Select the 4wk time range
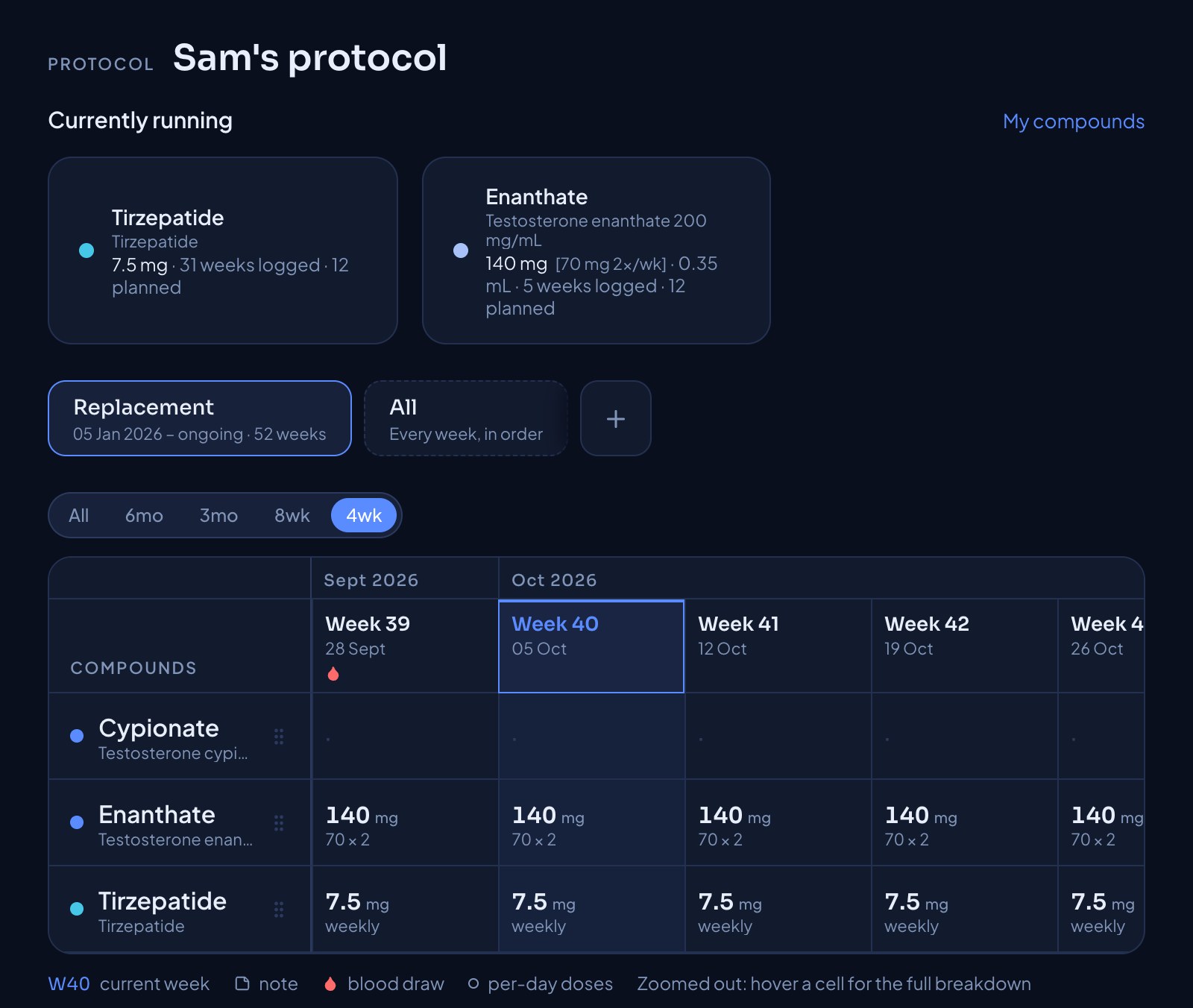The width and height of the screenshot is (1193, 1008). pos(364,515)
